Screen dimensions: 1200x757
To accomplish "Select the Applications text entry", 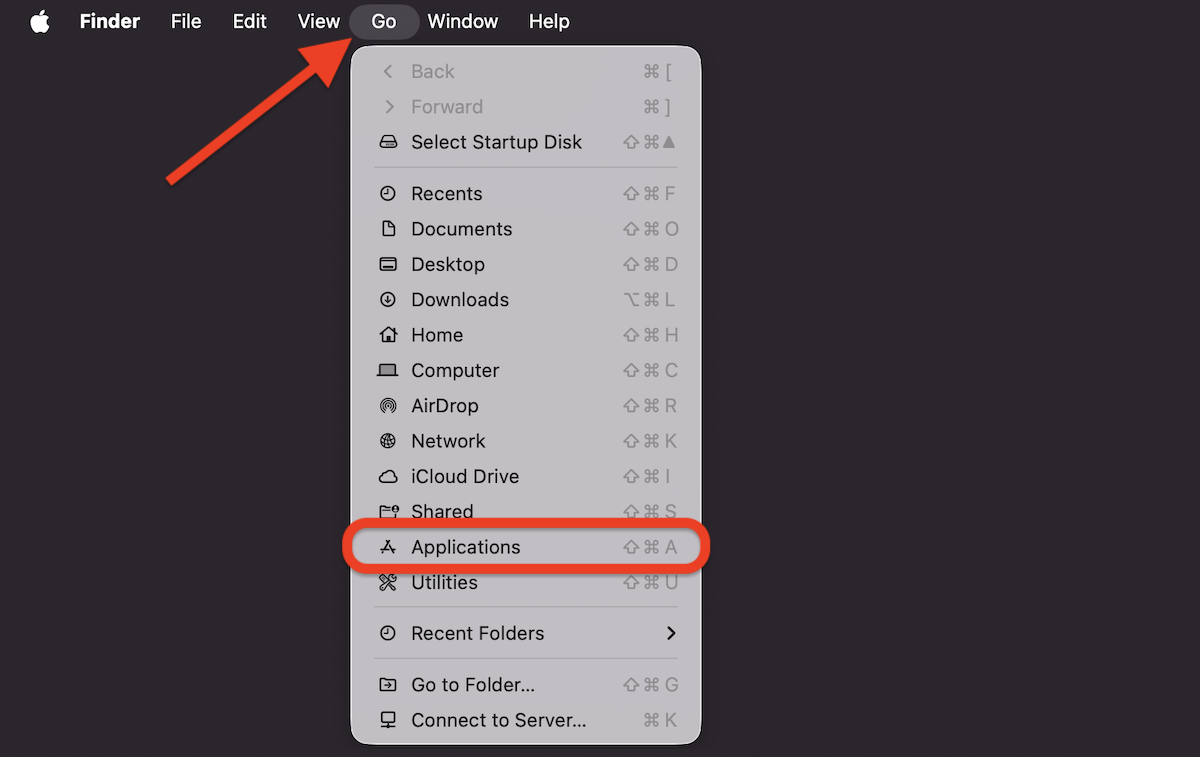I will 466,547.
